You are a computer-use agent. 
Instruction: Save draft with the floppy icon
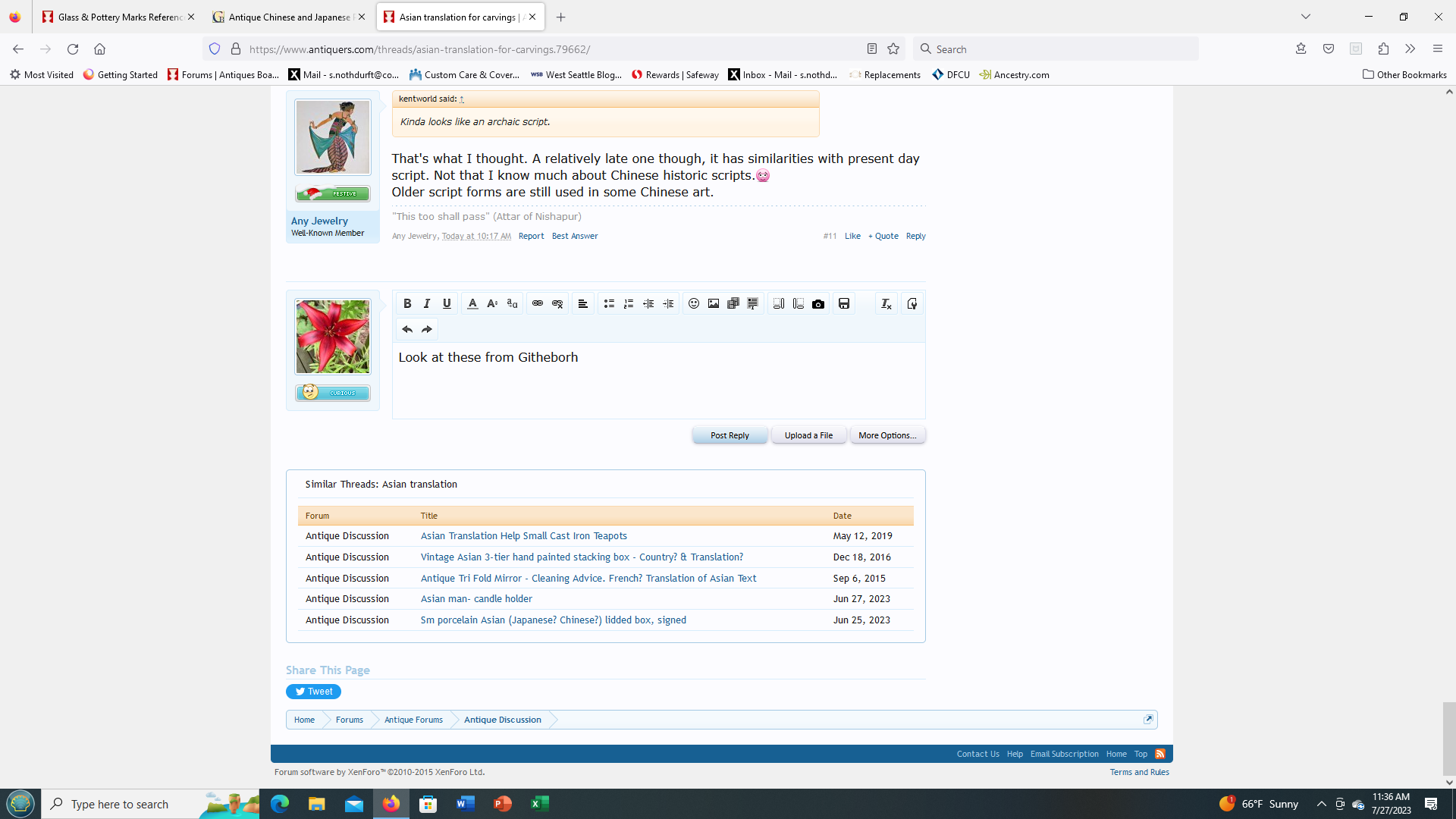coord(844,303)
